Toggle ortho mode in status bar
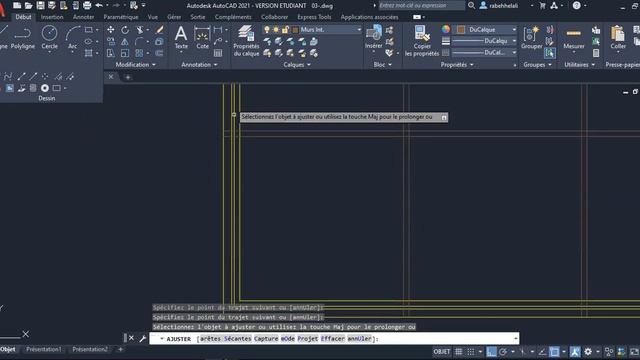 point(491,351)
